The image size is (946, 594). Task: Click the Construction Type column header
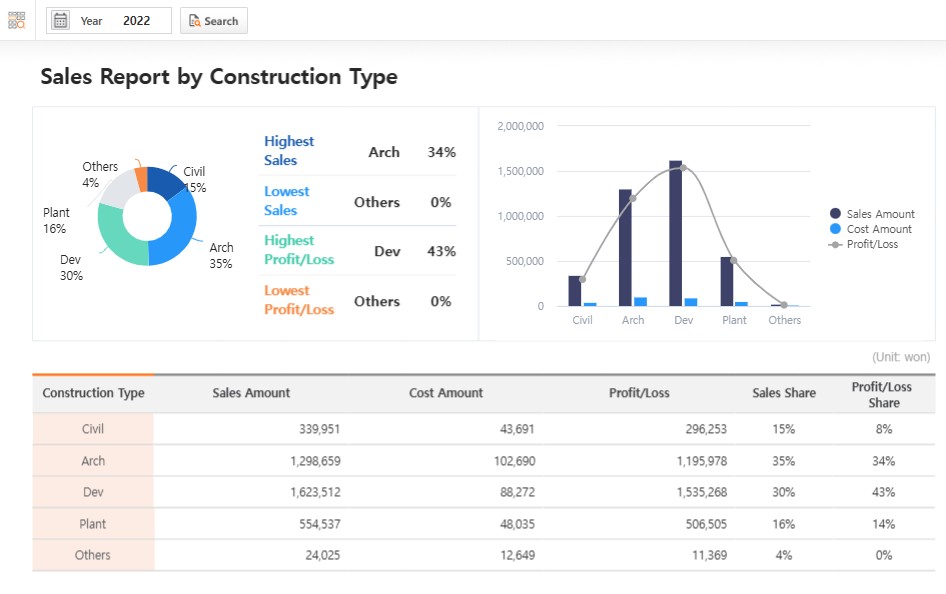tap(93, 393)
